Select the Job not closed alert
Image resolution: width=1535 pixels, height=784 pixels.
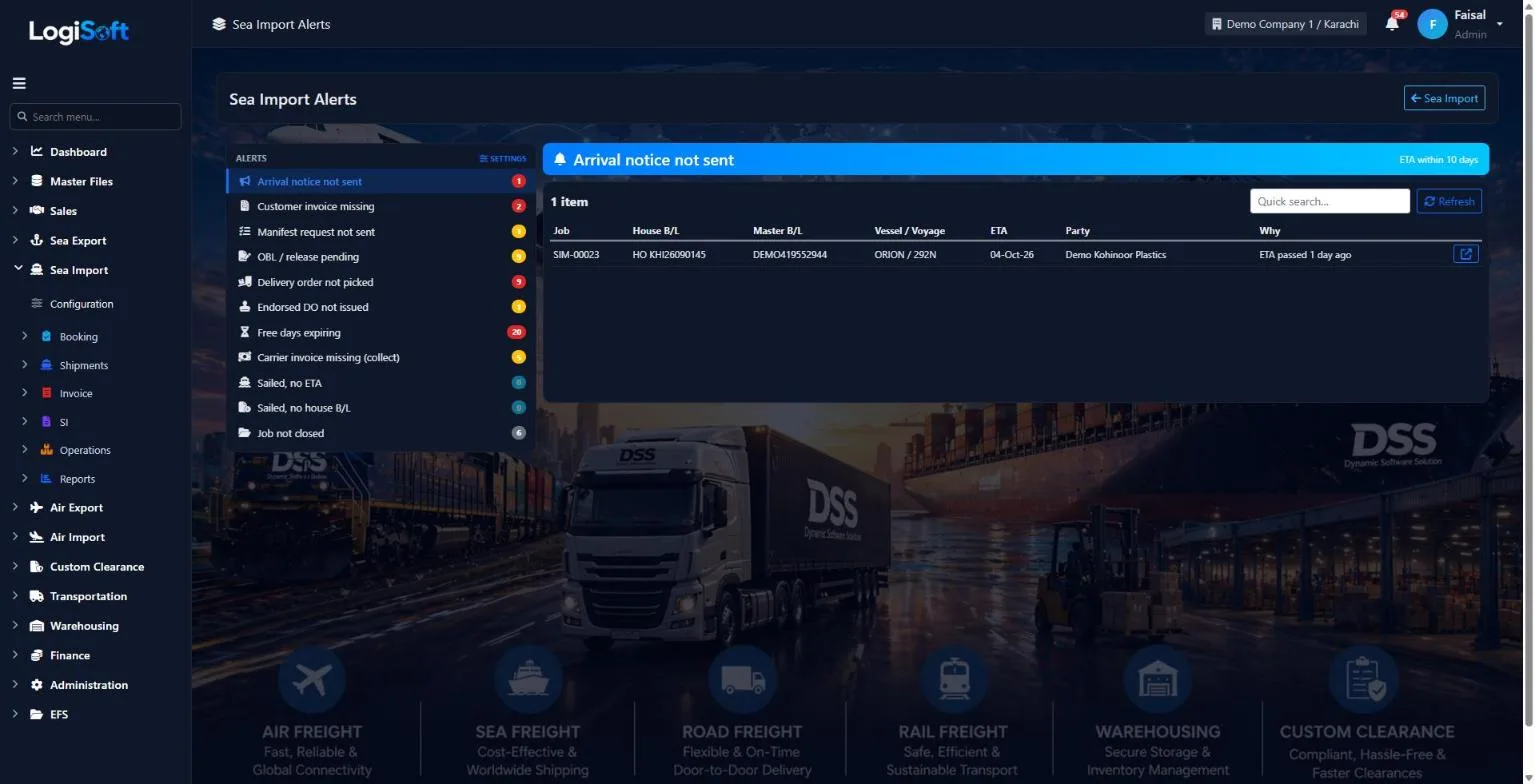click(380, 433)
